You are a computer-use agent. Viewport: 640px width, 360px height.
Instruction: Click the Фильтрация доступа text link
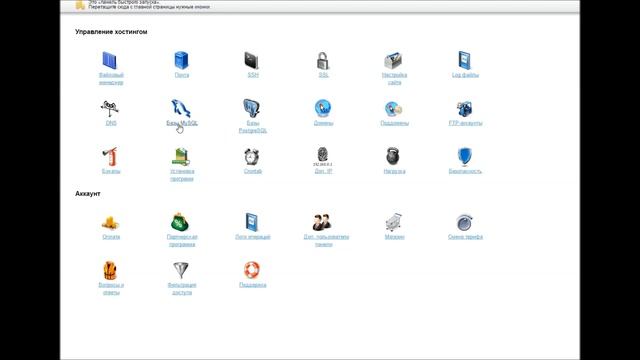click(182, 289)
